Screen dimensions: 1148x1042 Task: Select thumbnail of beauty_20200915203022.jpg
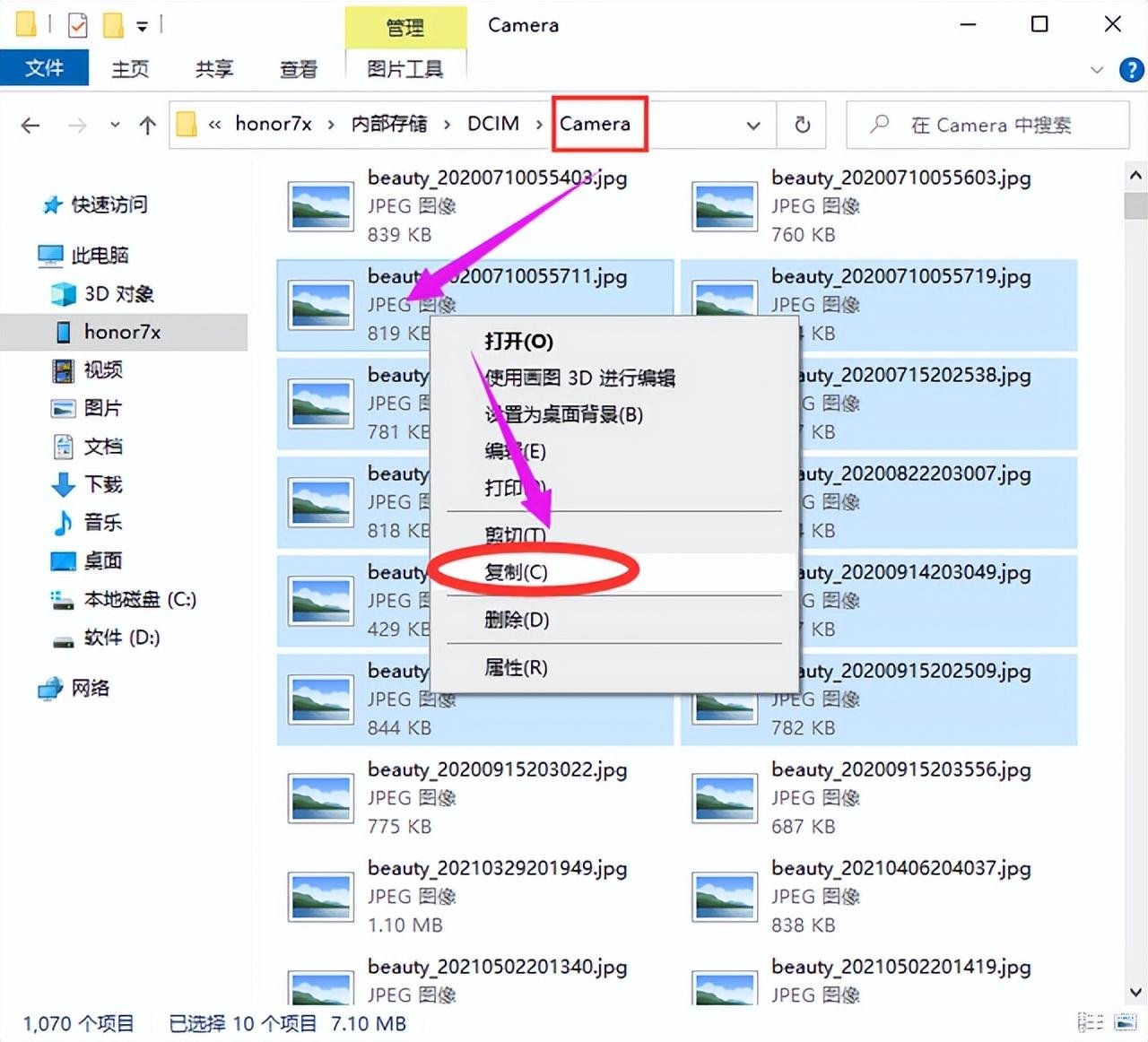(320, 799)
